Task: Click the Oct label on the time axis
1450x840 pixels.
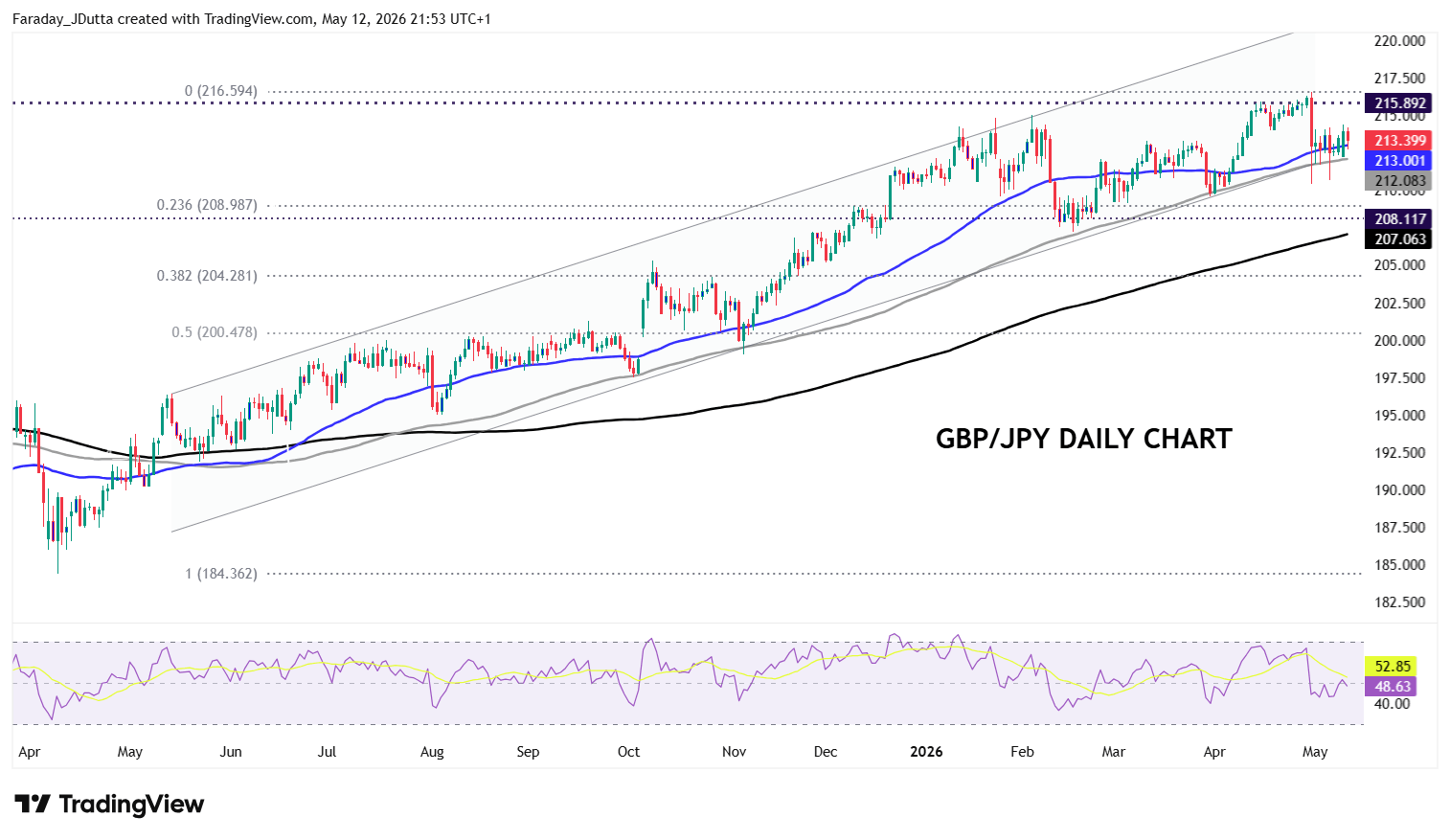Action: coord(629,752)
